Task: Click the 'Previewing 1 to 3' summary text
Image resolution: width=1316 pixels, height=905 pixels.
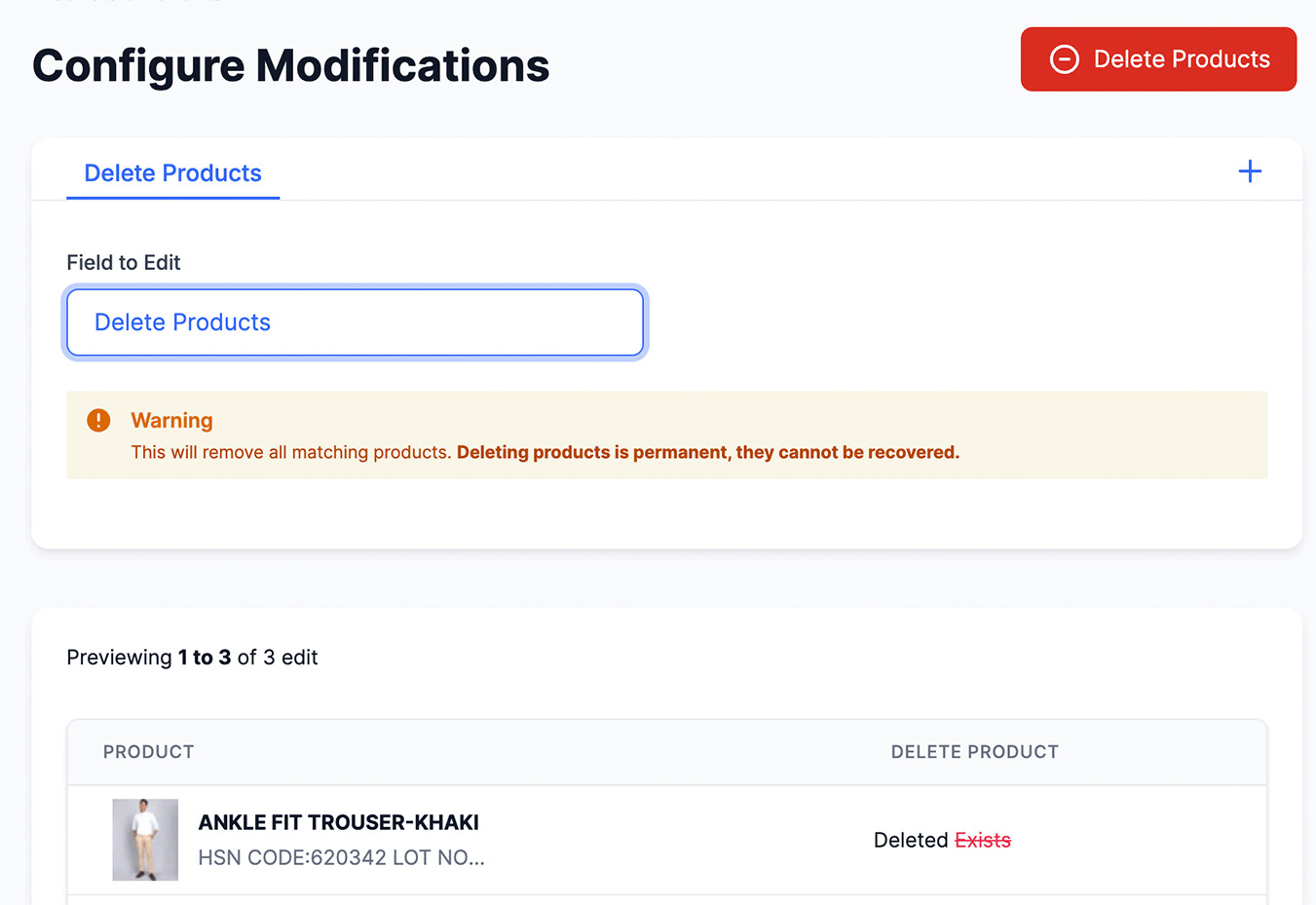Action: pos(148,658)
